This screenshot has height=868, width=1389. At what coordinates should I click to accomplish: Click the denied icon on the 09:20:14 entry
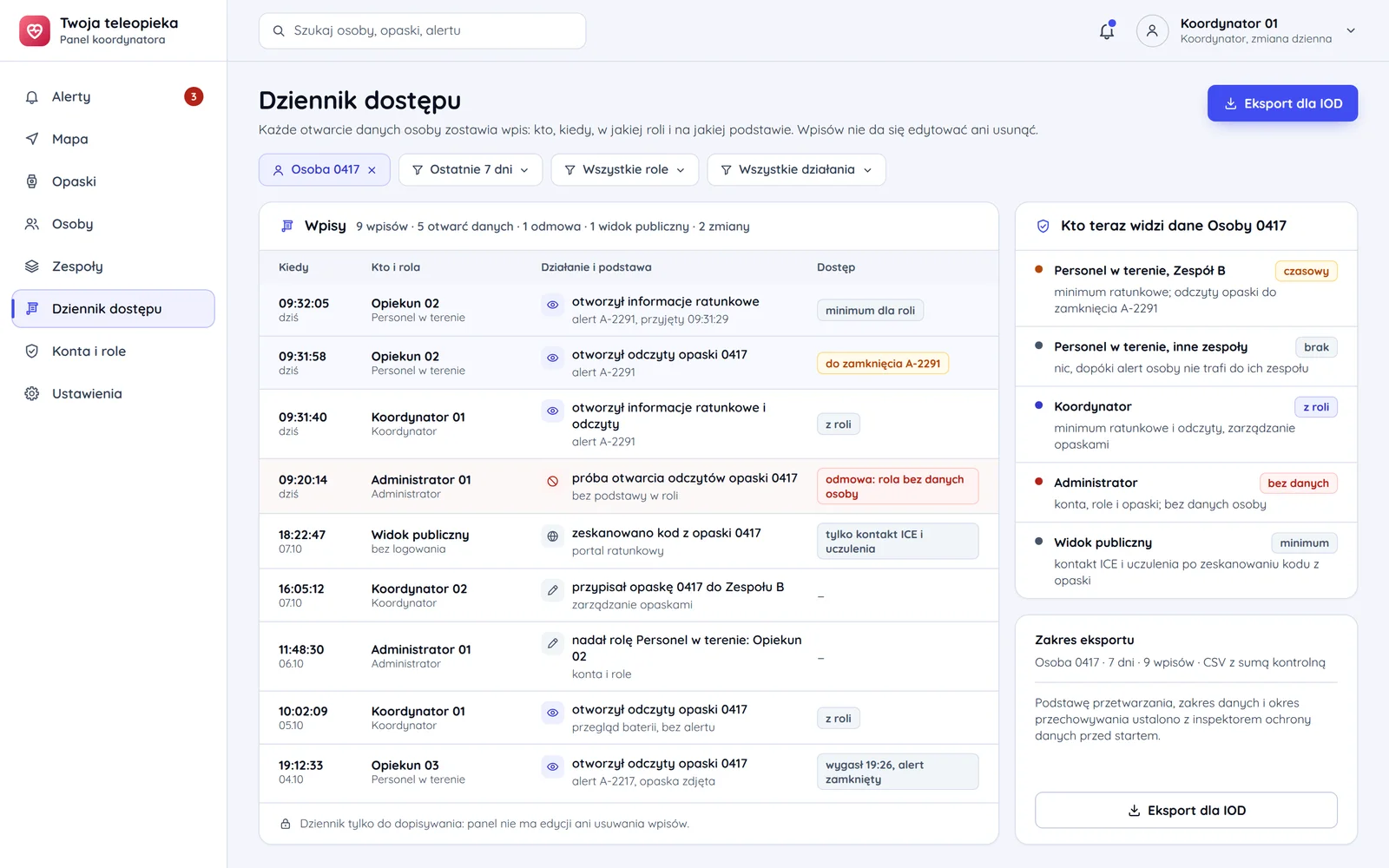(552, 481)
